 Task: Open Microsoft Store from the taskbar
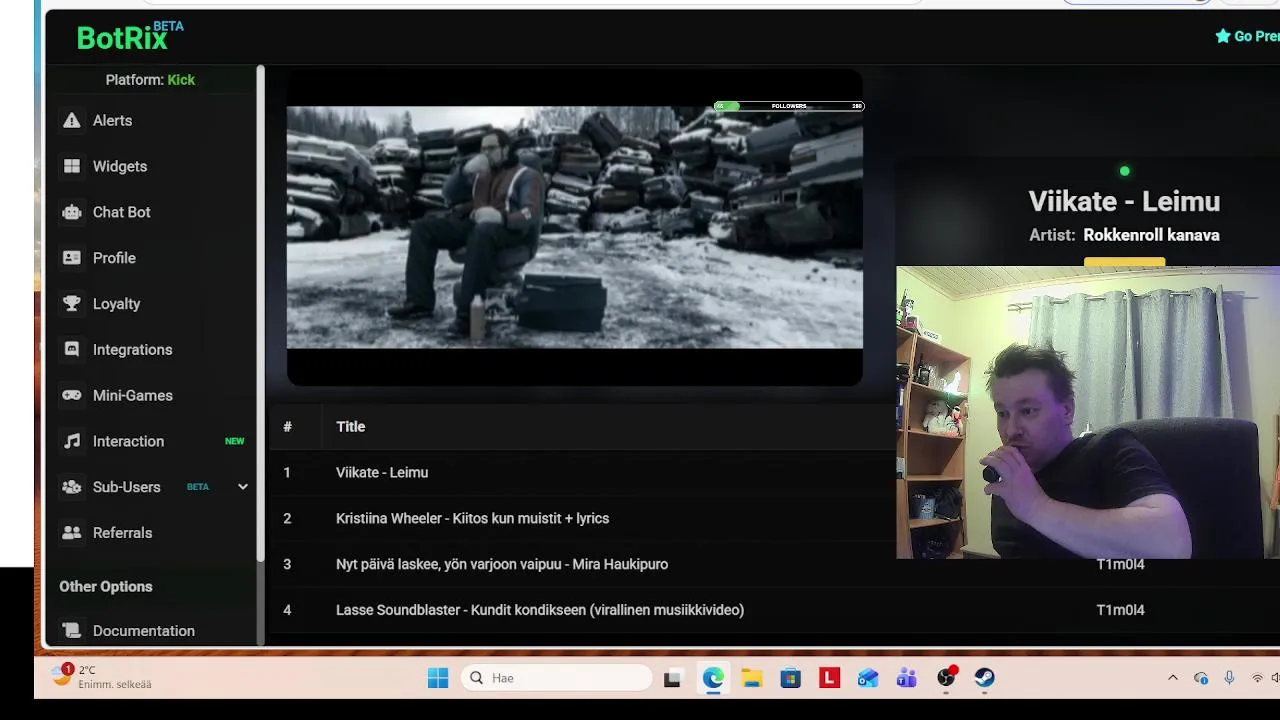pyautogui.click(x=791, y=678)
